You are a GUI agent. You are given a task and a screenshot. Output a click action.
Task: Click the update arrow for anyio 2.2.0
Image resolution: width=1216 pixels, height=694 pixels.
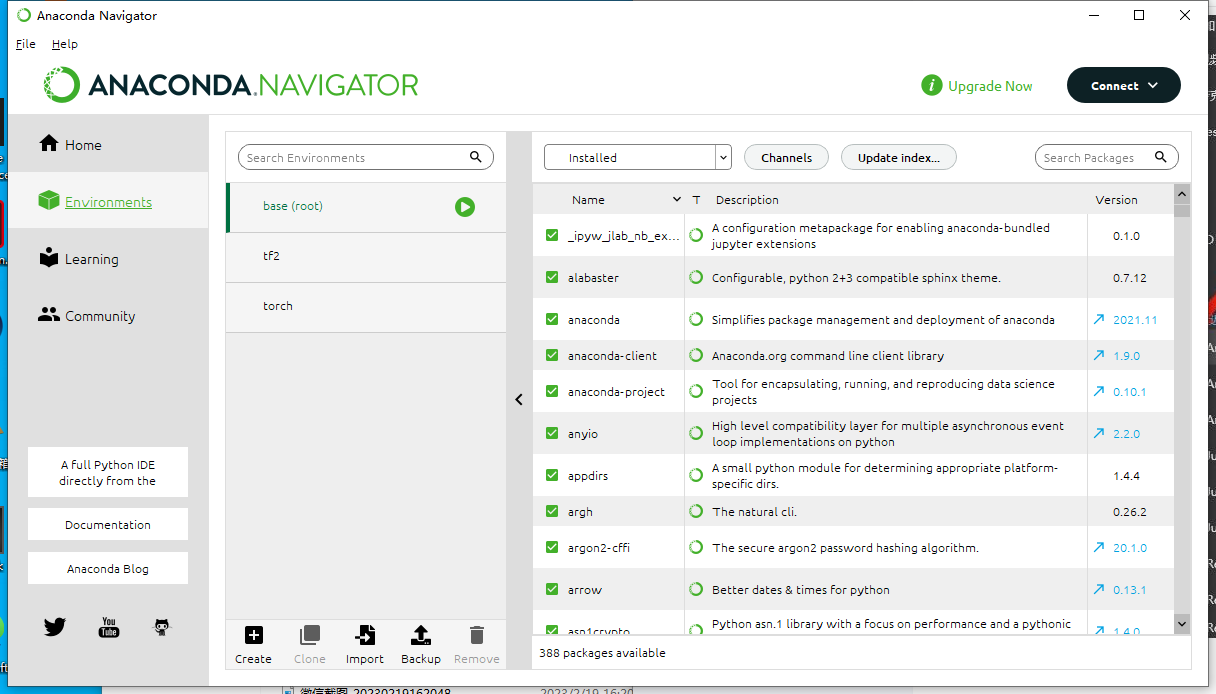click(1099, 434)
